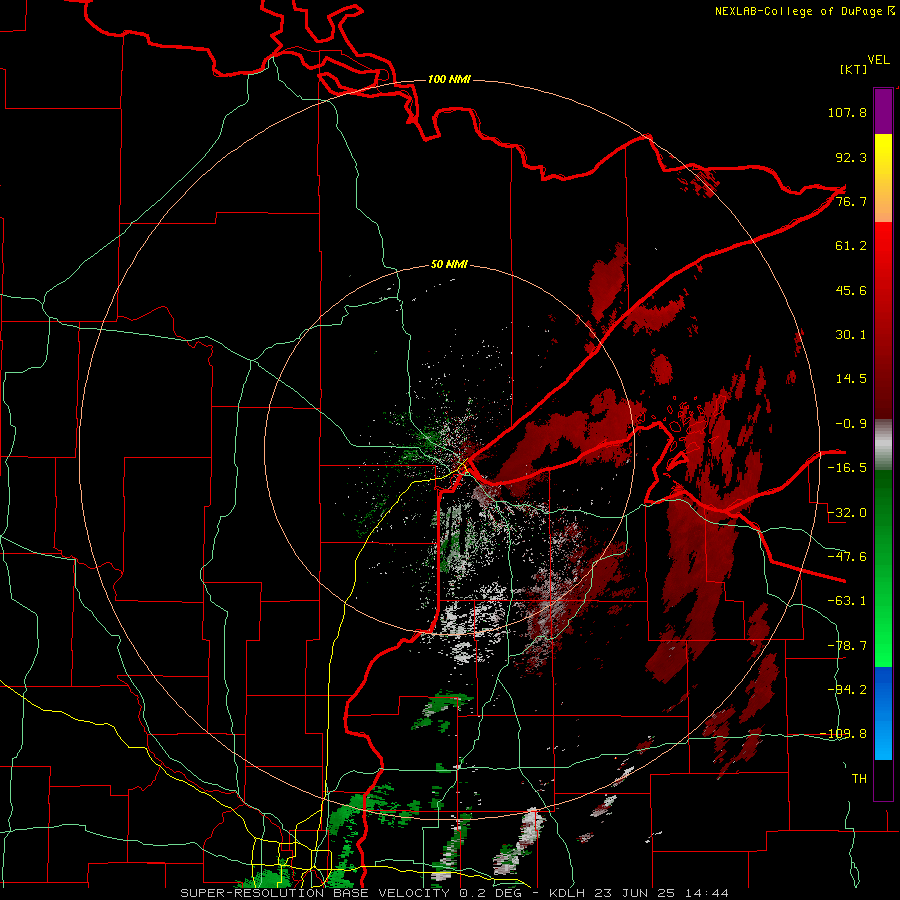
Task: Pick the green inbound segment of the scale
Action: click(x=883, y=568)
